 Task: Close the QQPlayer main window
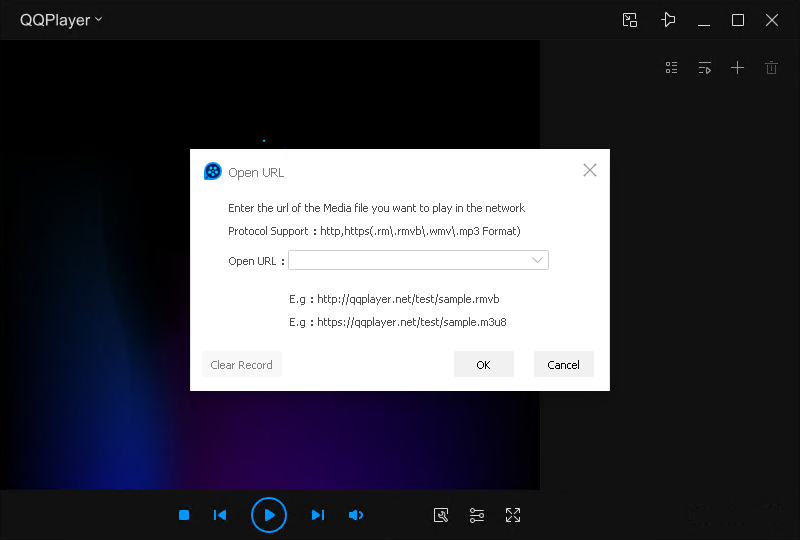[772, 20]
